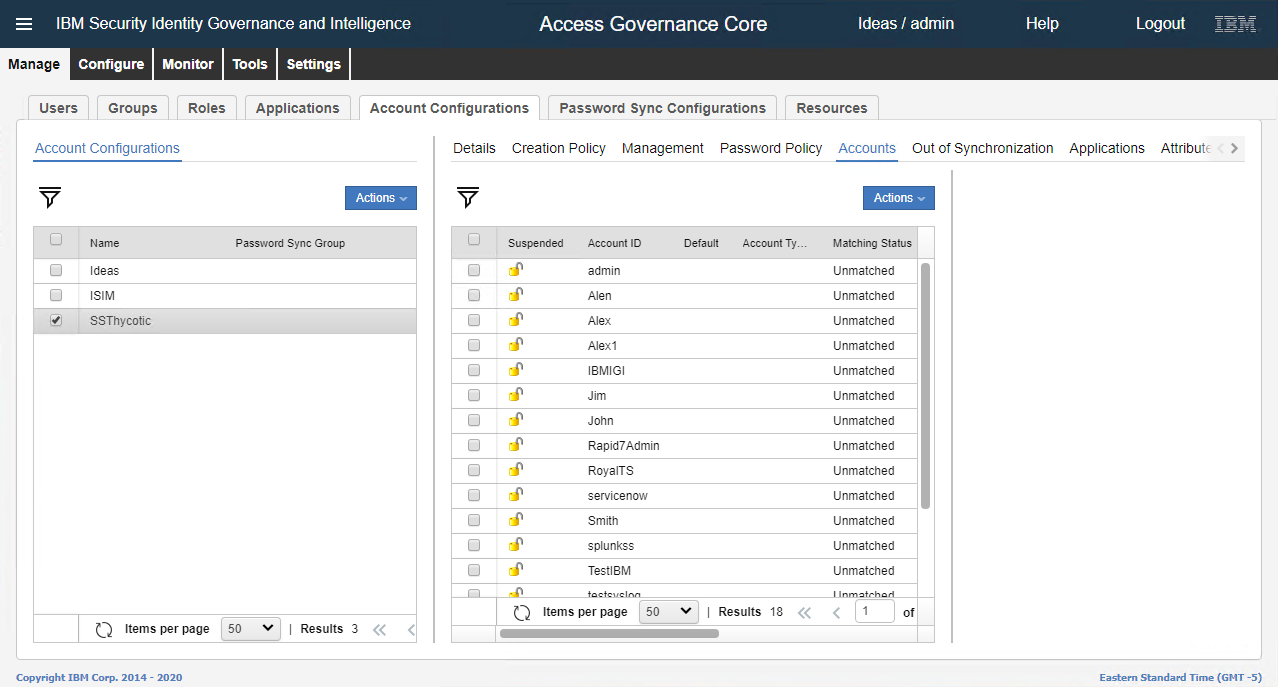1278x687 pixels.
Task: Click the padlock icon beside the Alen account
Action: (x=515, y=295)
